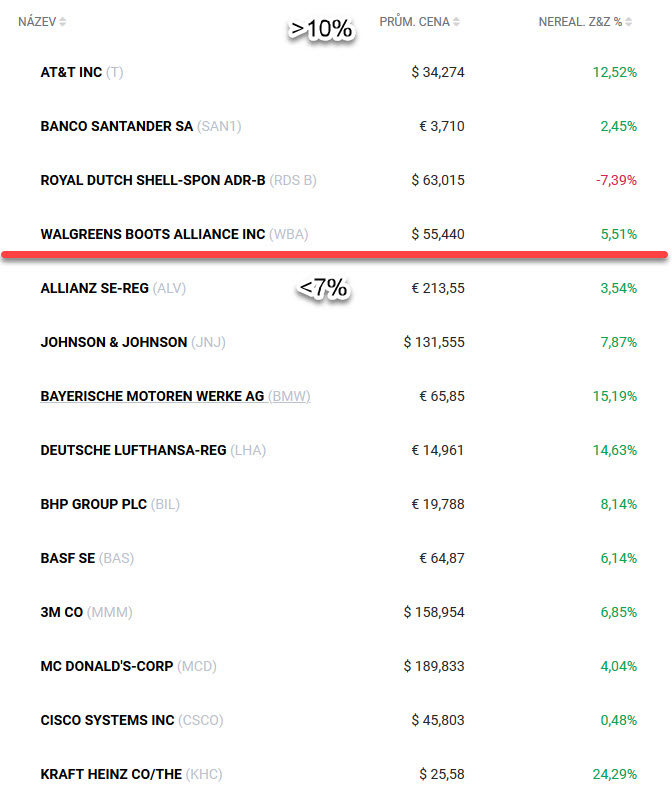The height and width of the screenshot is (811, 672).
Task: Click the BASF SE stock name
Action: pyautogui.click(x=67, y=558)
